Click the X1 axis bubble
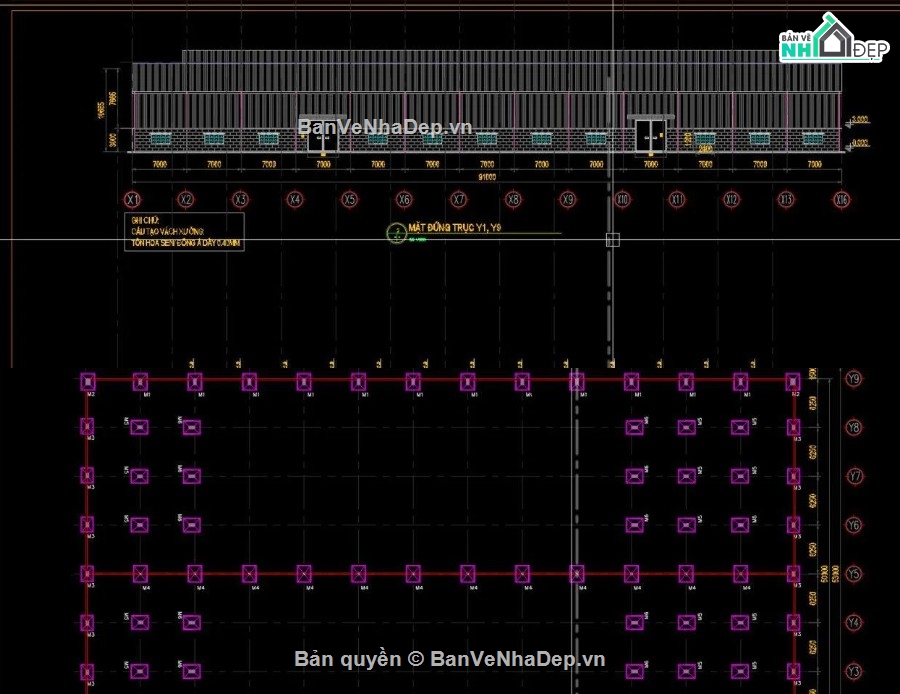This screenshot has height=694, width=900. tap(133, 200)
